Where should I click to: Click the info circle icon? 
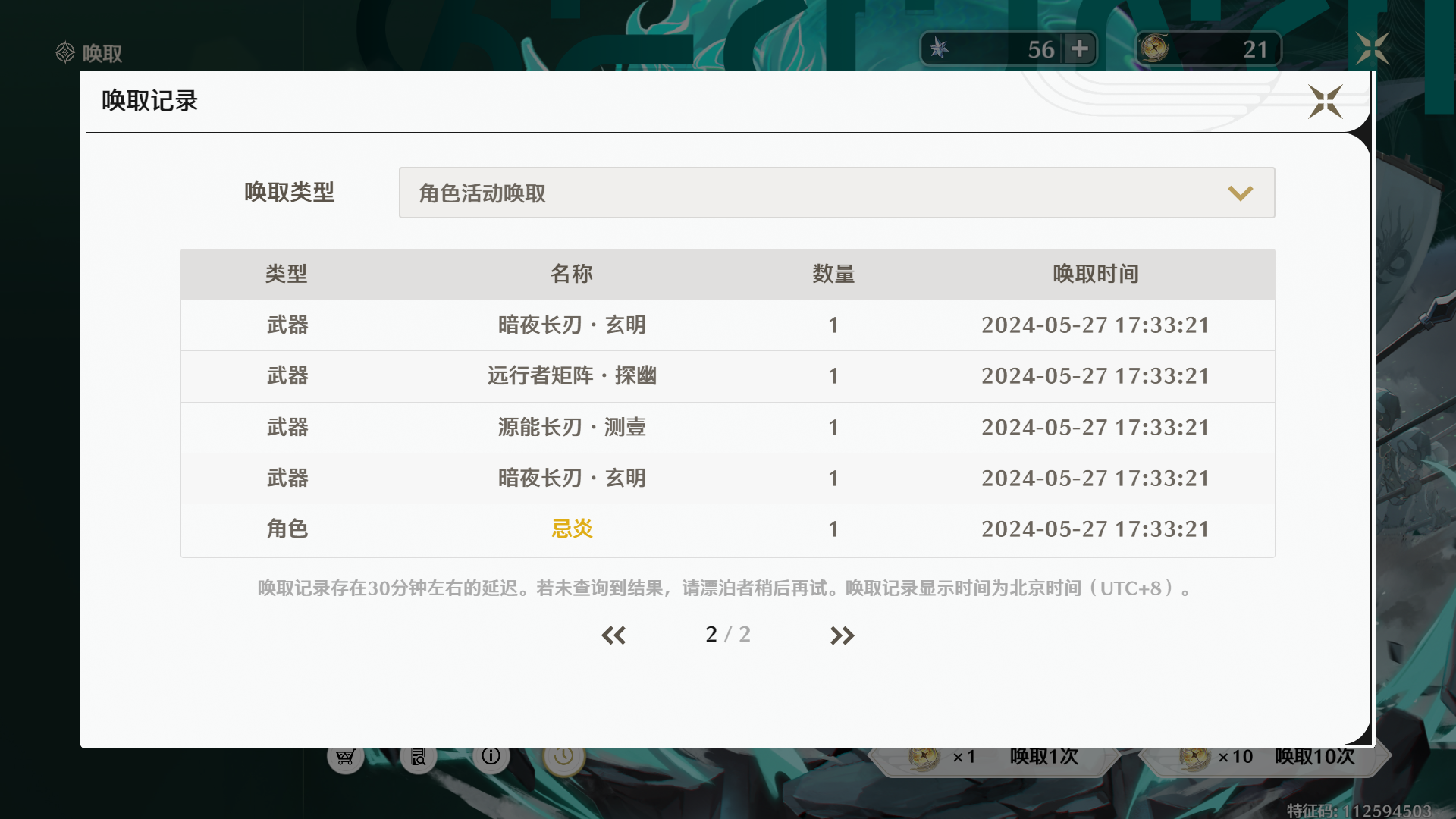coord(491,756)
